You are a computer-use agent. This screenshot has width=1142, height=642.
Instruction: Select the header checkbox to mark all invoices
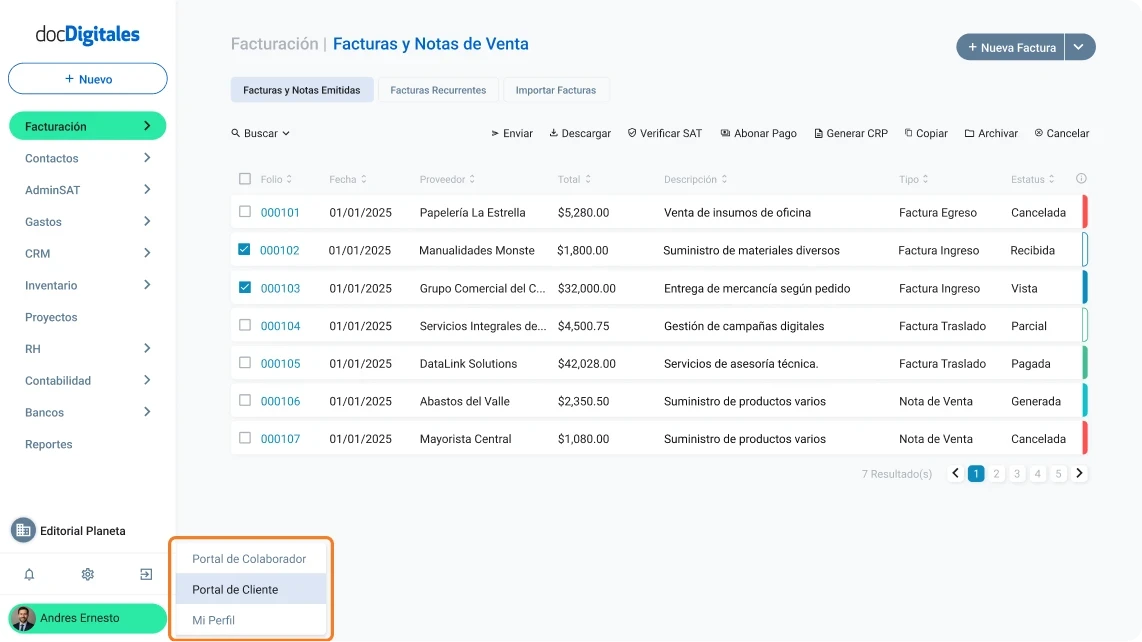pyautogui.click(x=243, y=178)
